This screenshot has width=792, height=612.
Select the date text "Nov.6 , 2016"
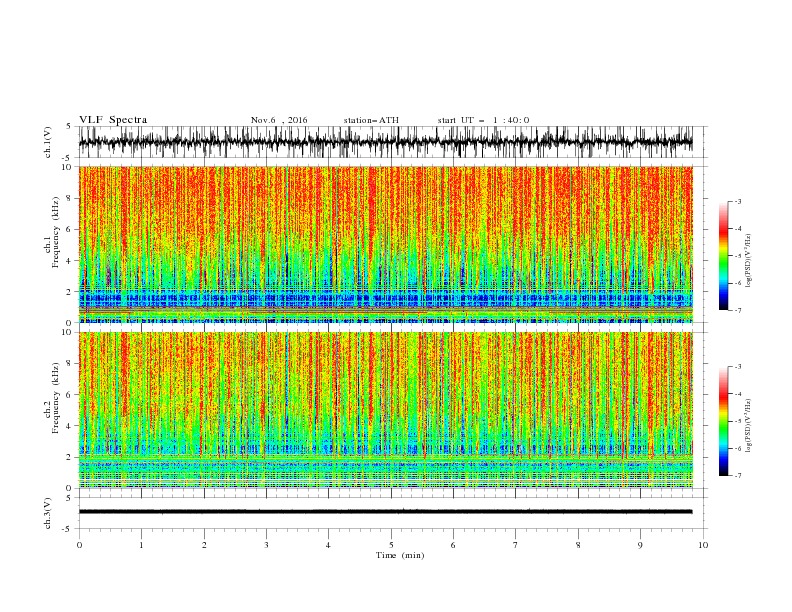coord(279,120)
